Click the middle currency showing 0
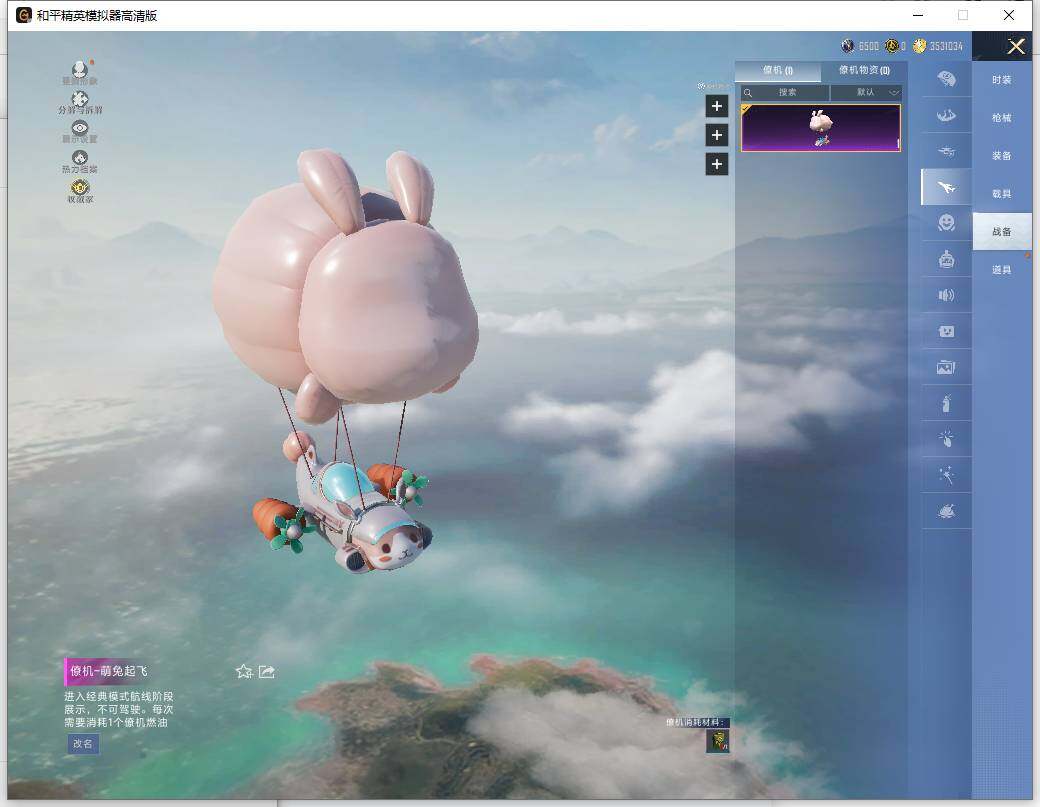1040x807 pixels. pos(895,46)
